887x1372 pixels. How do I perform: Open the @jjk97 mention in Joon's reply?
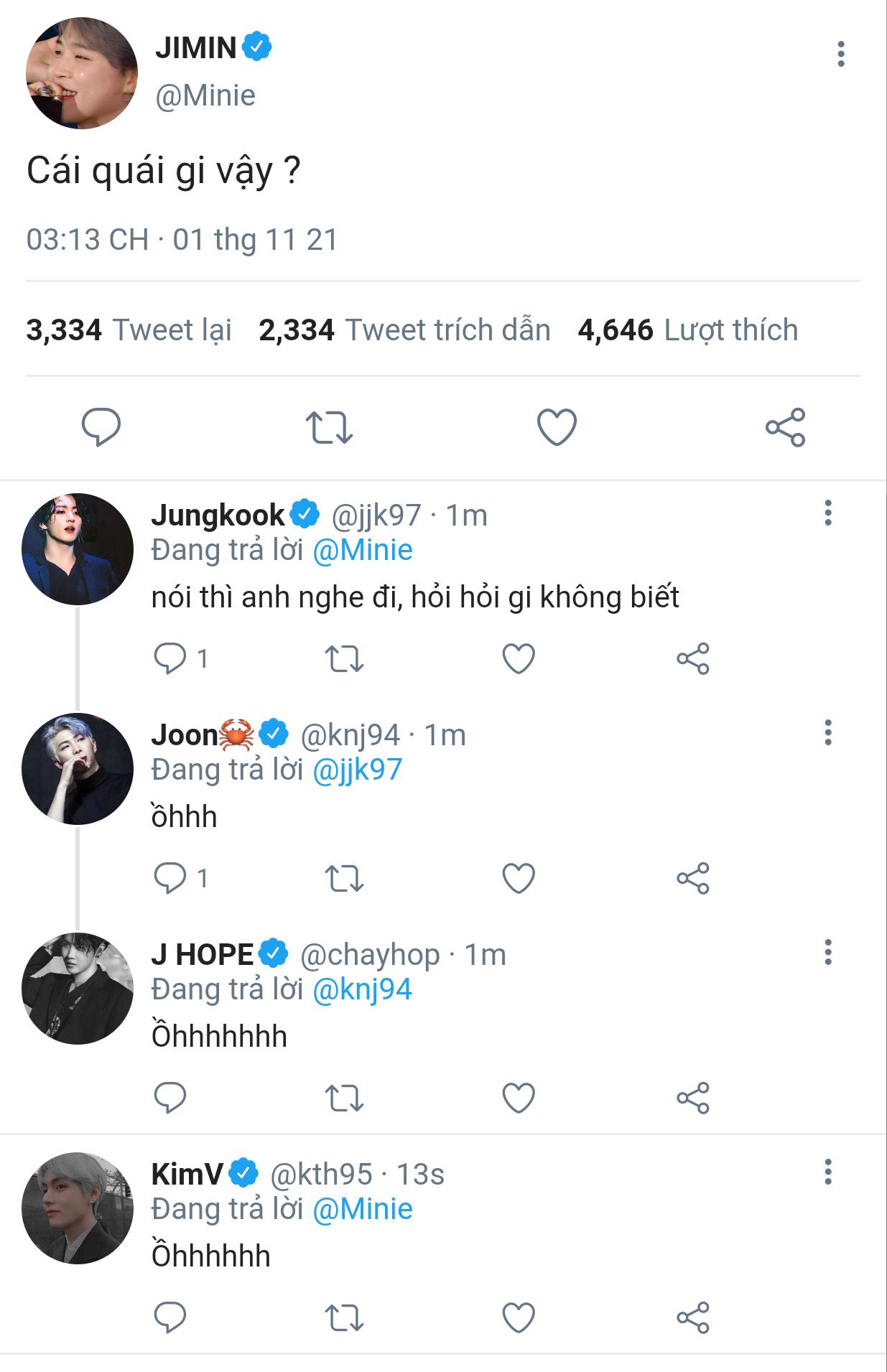(357, 770)
